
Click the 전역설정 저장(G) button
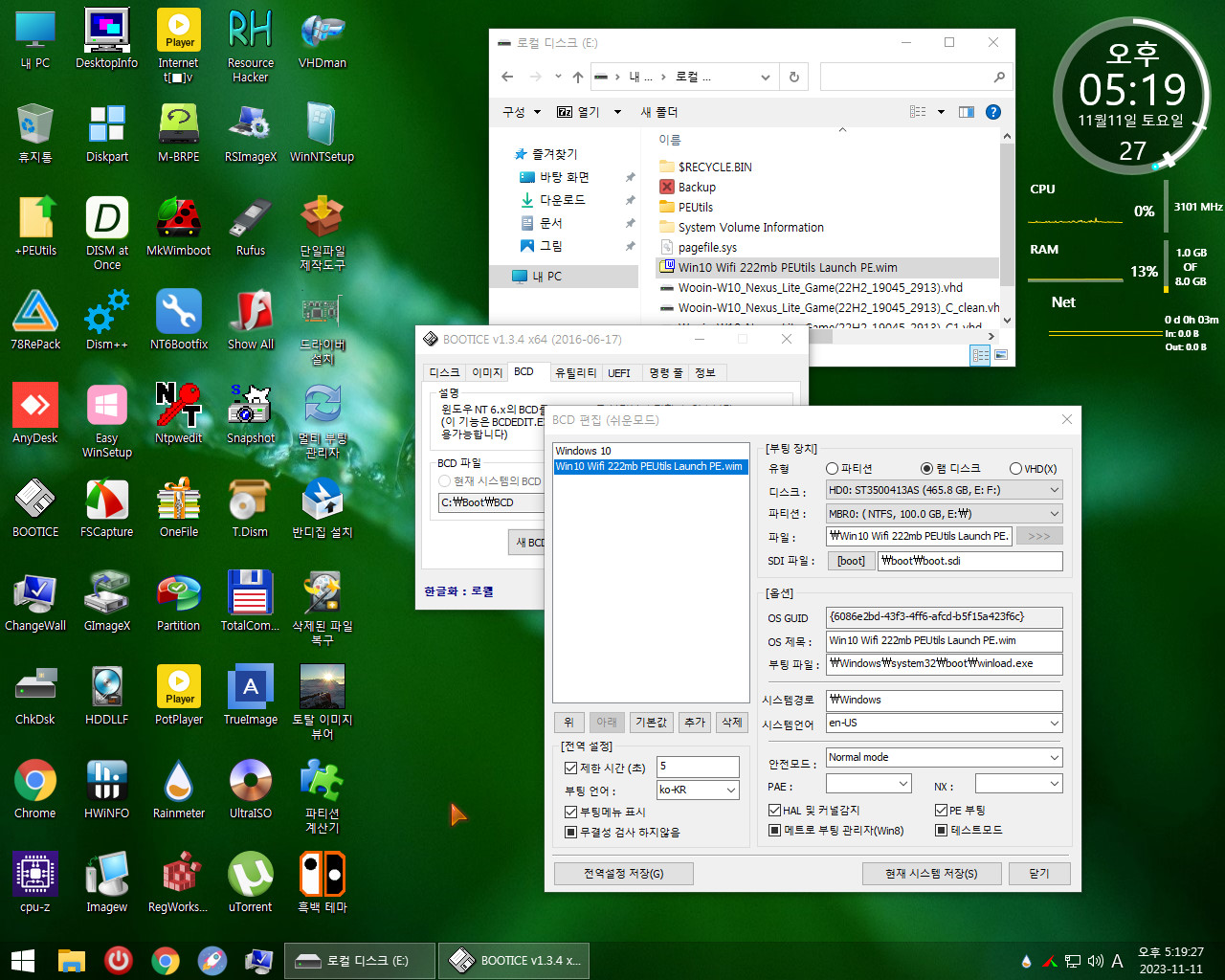click(x=624, y=873)
